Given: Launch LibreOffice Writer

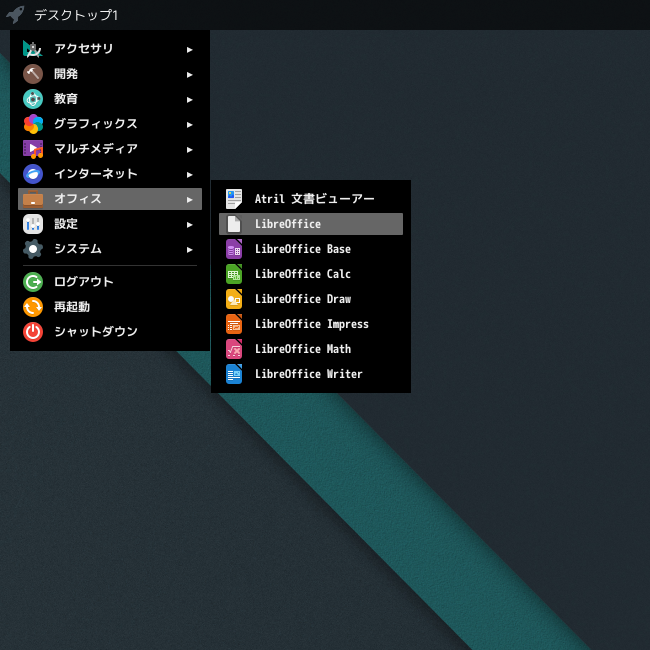Looking at the screenshot, I should (x=311, y=374).
